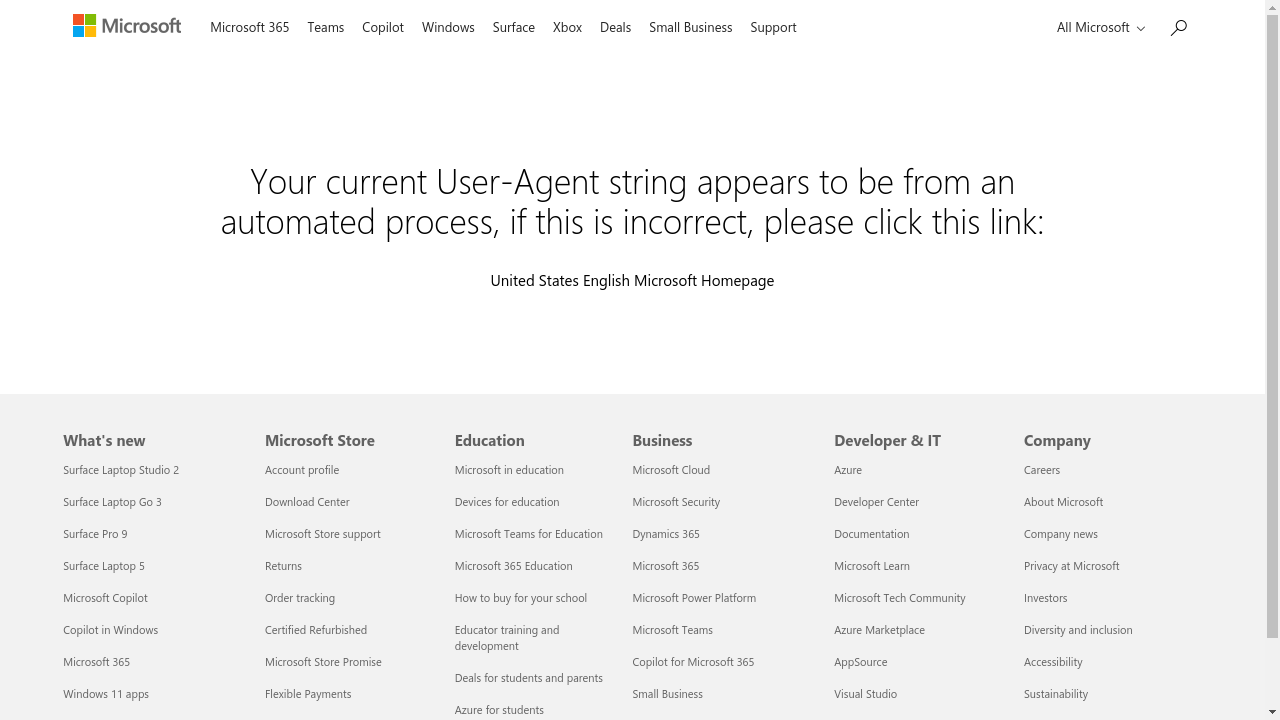This screenshot has height=720, width=1280.
Task: Select Teams in the navigation bar
Action: click(325, 28)
